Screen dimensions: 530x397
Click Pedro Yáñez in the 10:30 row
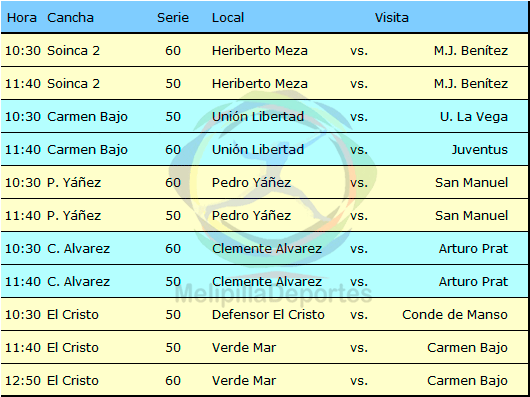(x=251, y=183)
